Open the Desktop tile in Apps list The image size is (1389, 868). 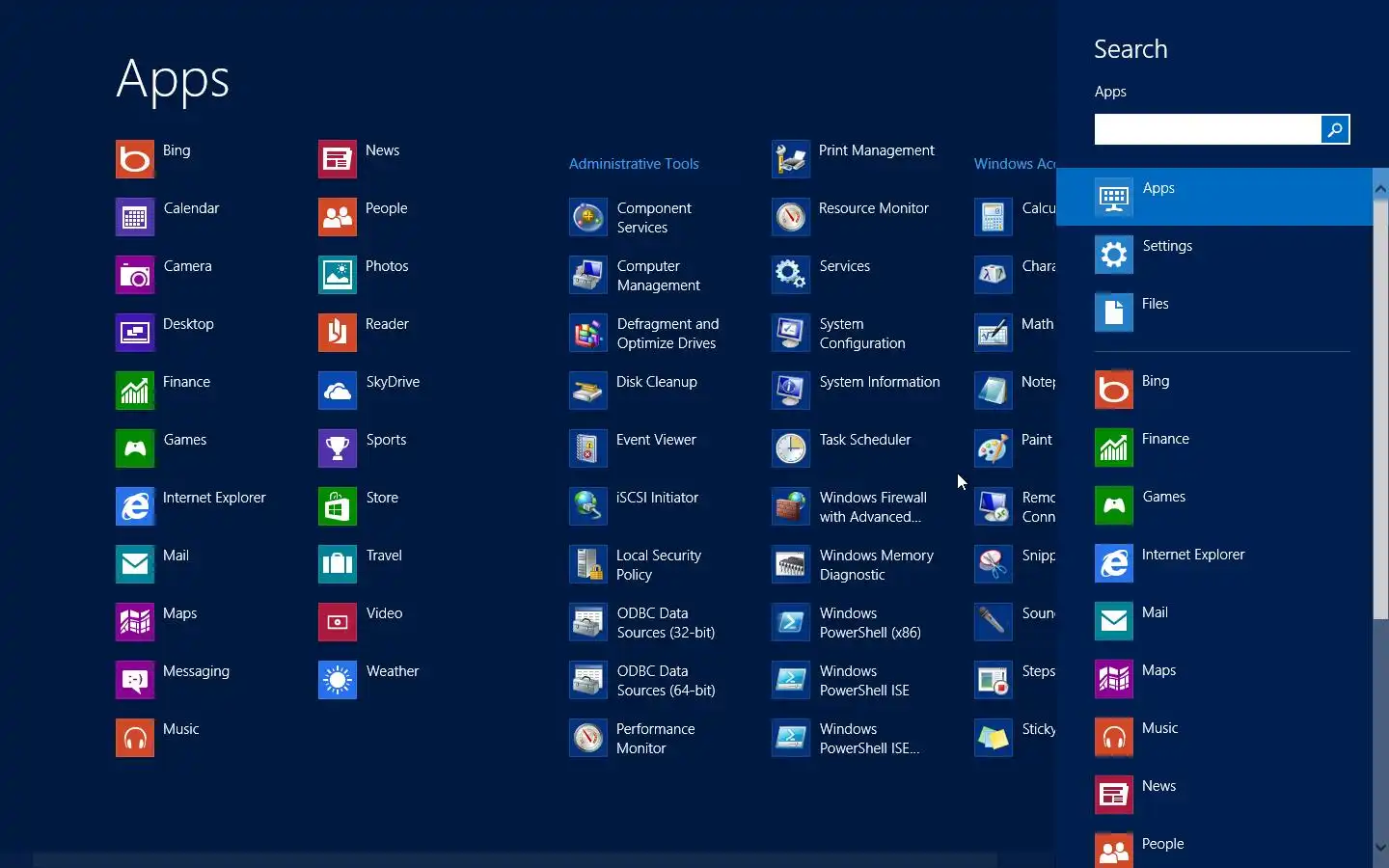pyautogui.click(x=135, y=333)
